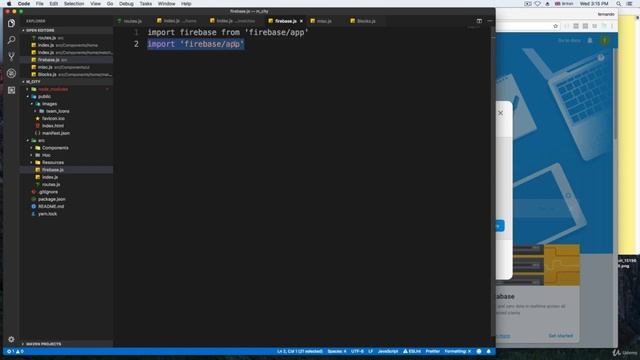The image size is (640, 360).
Task: Open the Tasks menu
Action: coord(146,4)
